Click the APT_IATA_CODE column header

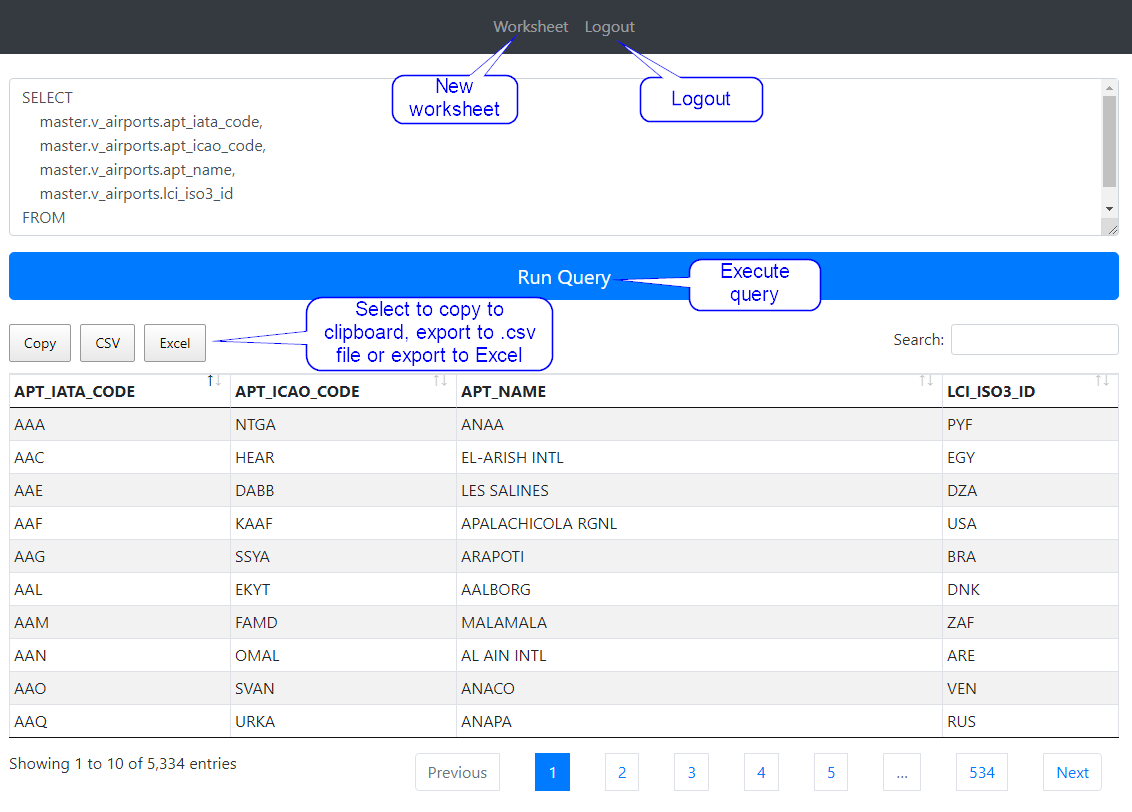(x=120, y=391)
